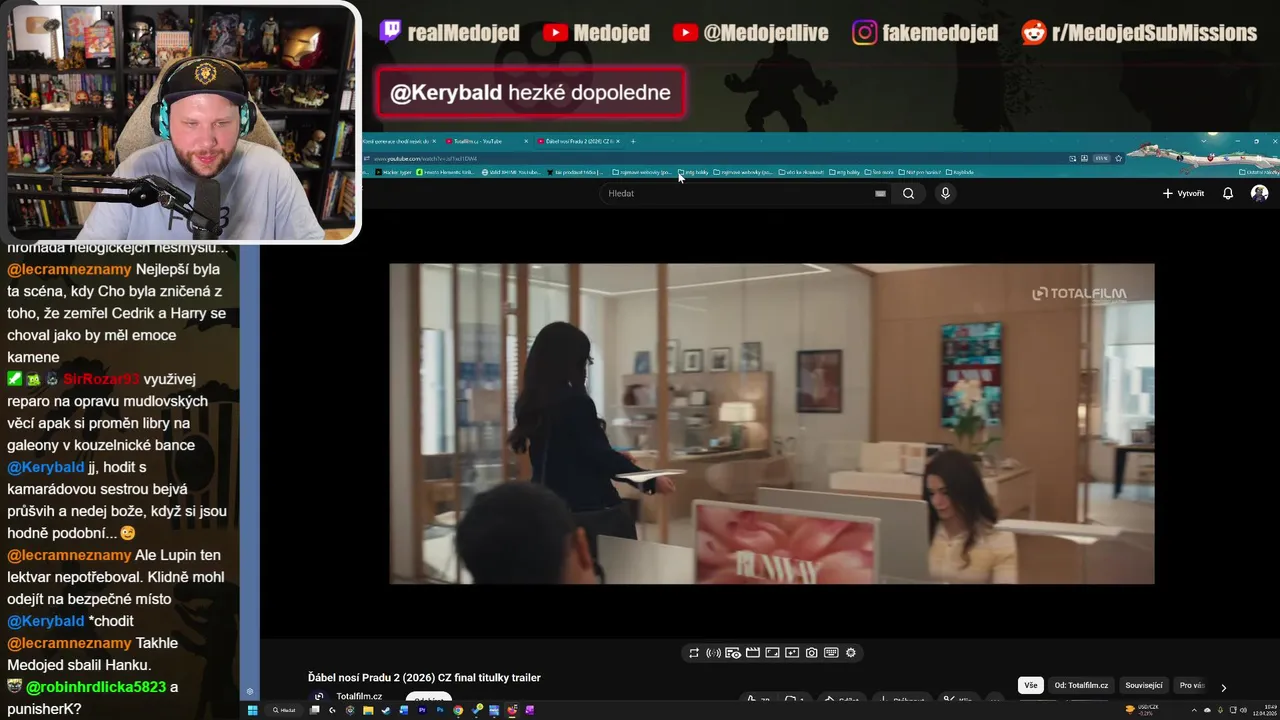Open Task View on the taskbar

pyautogui.click(x=314, y=710)
